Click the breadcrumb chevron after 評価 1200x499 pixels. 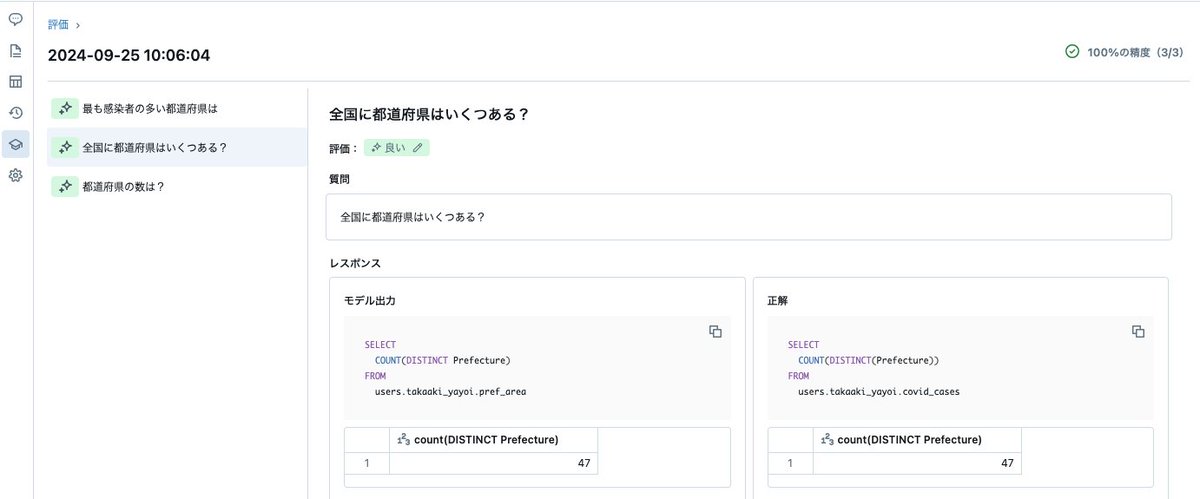pos(78,24)
